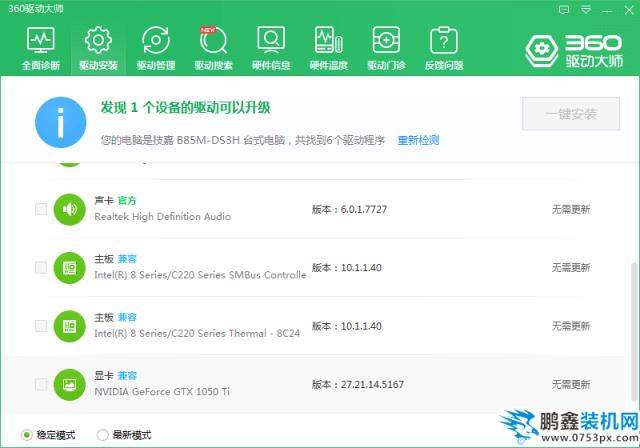Click the NVIDIA GeForce GTX 1050 Ti name
Image resolution: width=640 pixels, height=448 pixels.
162,392
